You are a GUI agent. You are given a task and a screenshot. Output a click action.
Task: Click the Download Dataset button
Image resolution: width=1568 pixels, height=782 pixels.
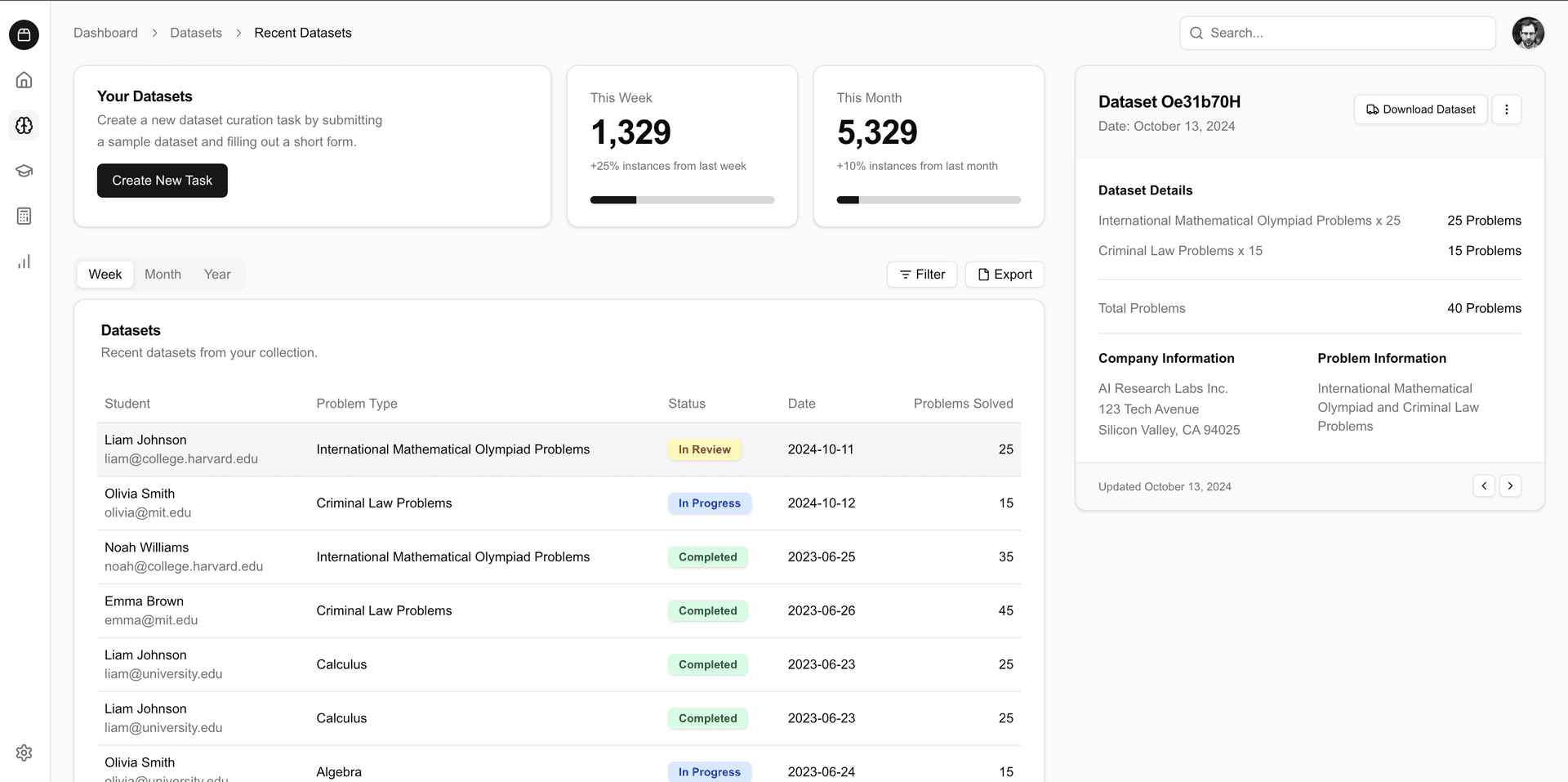(1420, 109)
